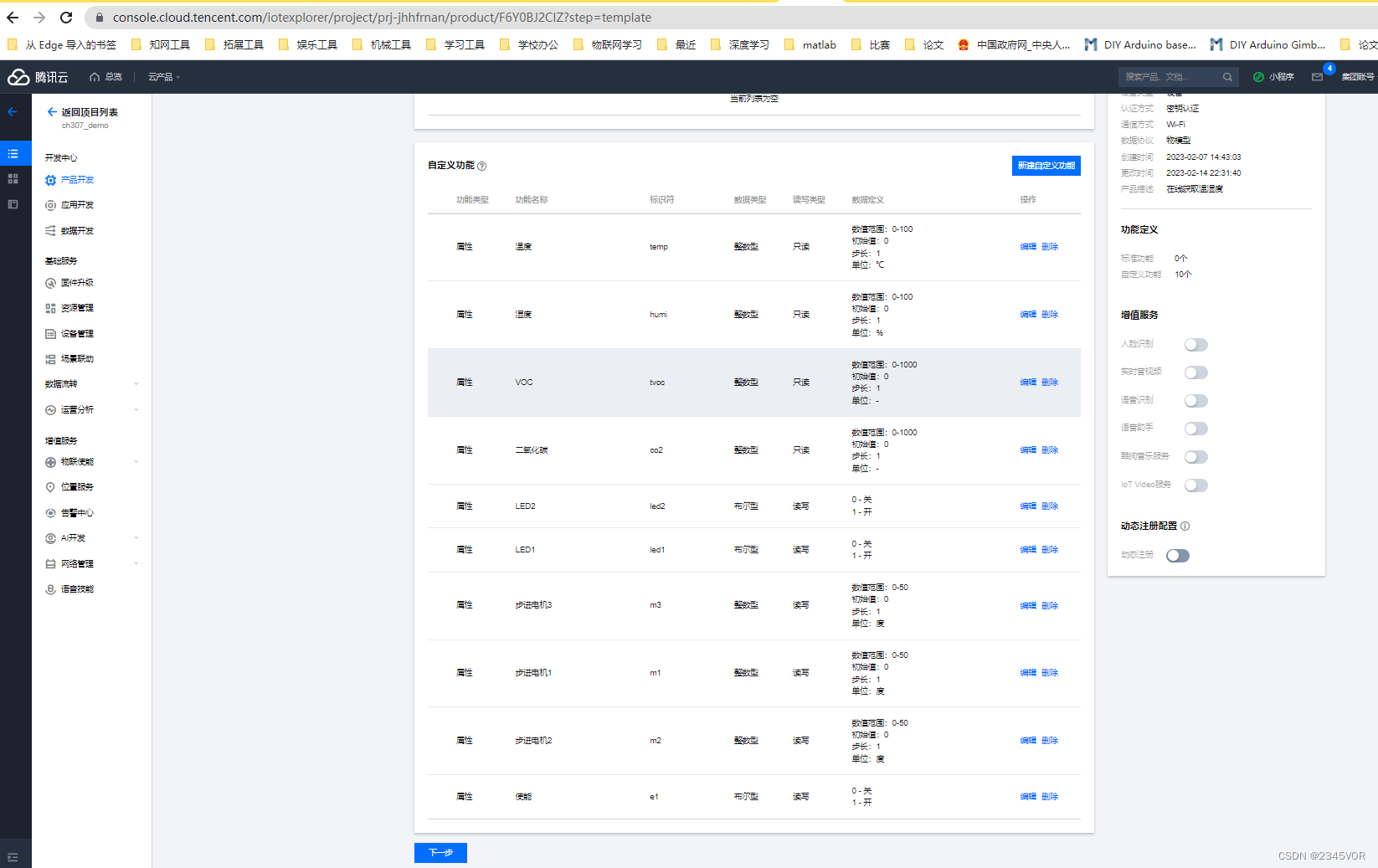This screenshot has height=868, width=1378.
Task: Open the 云产品 dropdown menu
Action: pos(164,77)
